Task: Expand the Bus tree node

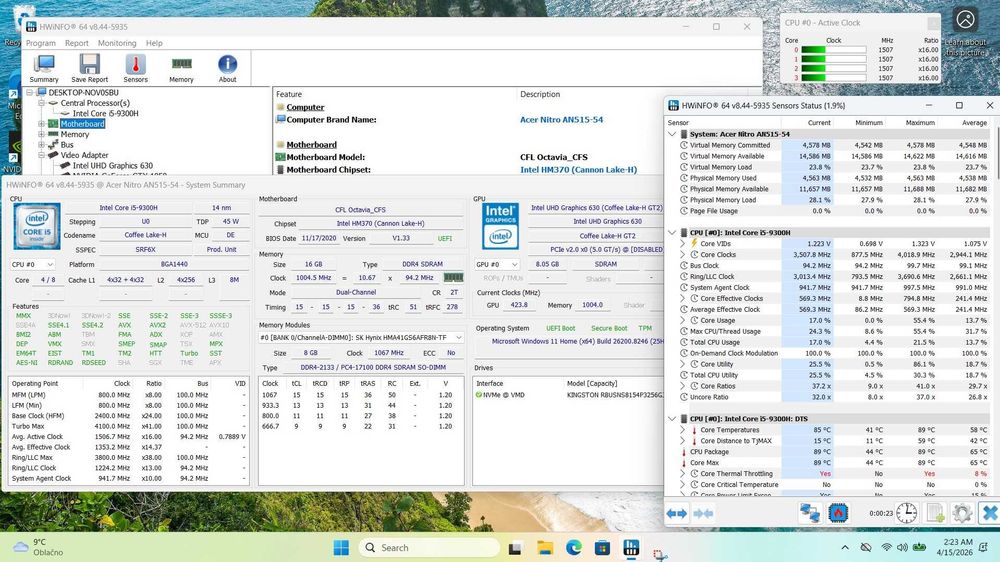Action: coord(41,145)
